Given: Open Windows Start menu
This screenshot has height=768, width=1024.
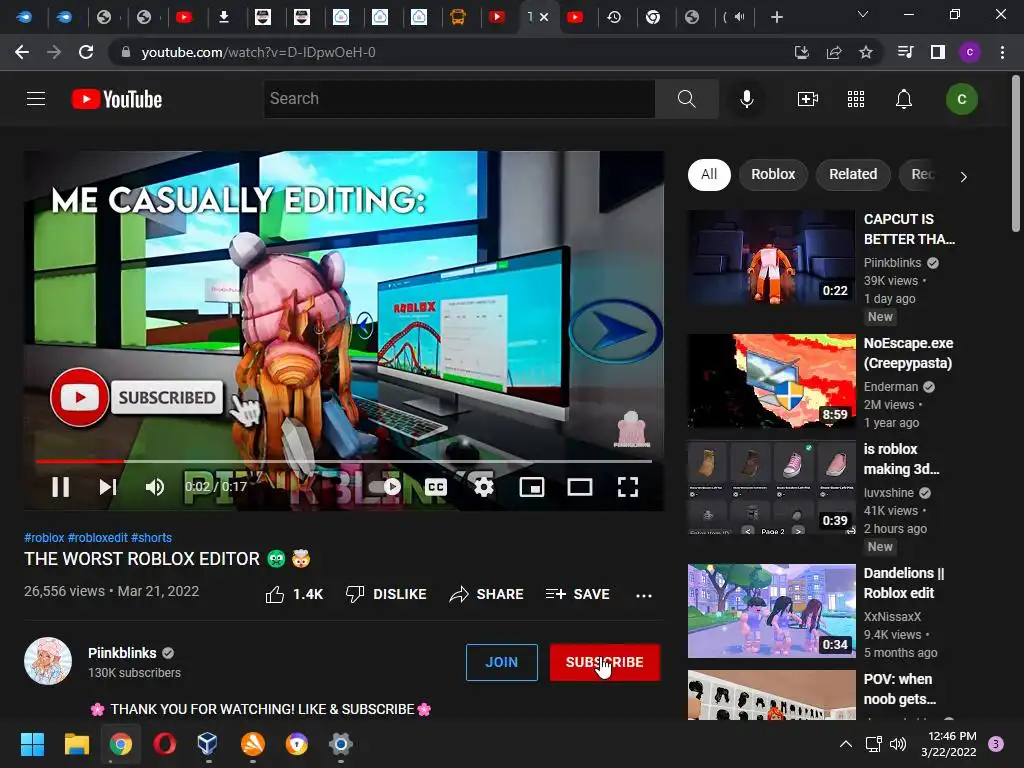Looking at the screenshot, I should pyautogui.click(x=32, y=744).
